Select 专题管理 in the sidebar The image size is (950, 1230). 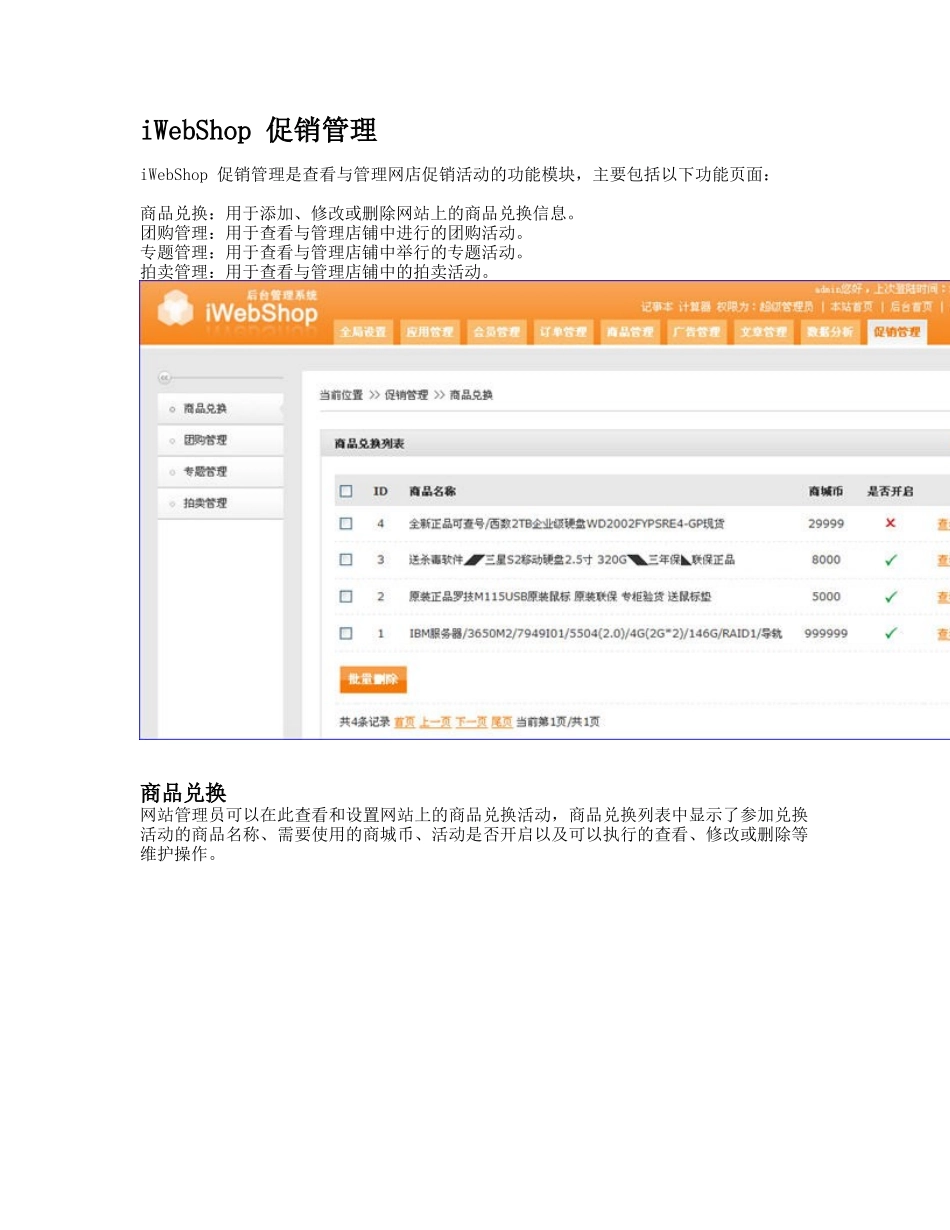(221, 471)
